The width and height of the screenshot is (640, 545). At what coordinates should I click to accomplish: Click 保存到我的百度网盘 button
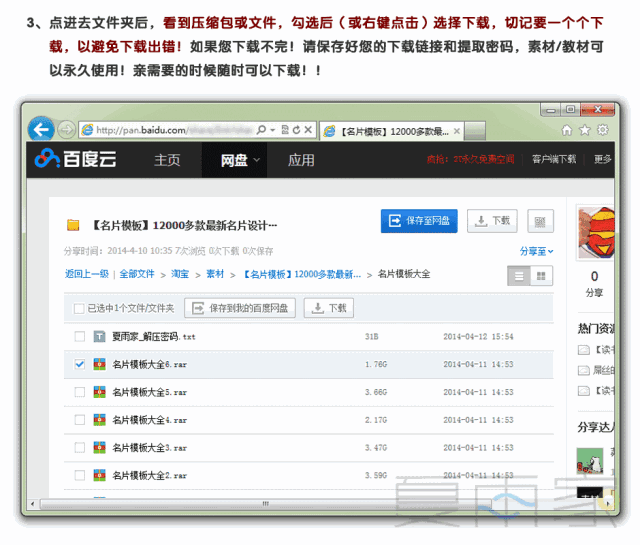[240, 308]
